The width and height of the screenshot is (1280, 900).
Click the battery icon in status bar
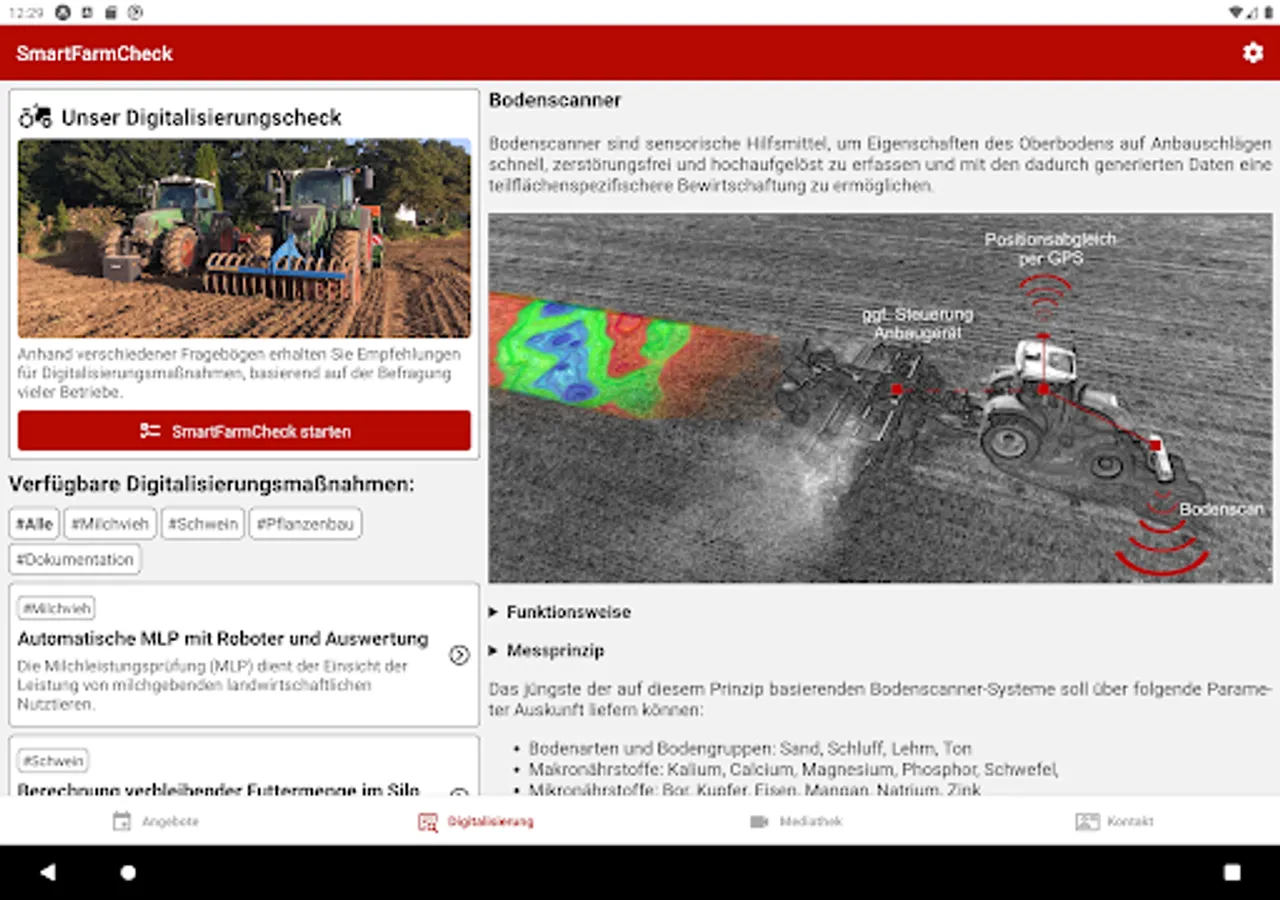point(1269,12)
